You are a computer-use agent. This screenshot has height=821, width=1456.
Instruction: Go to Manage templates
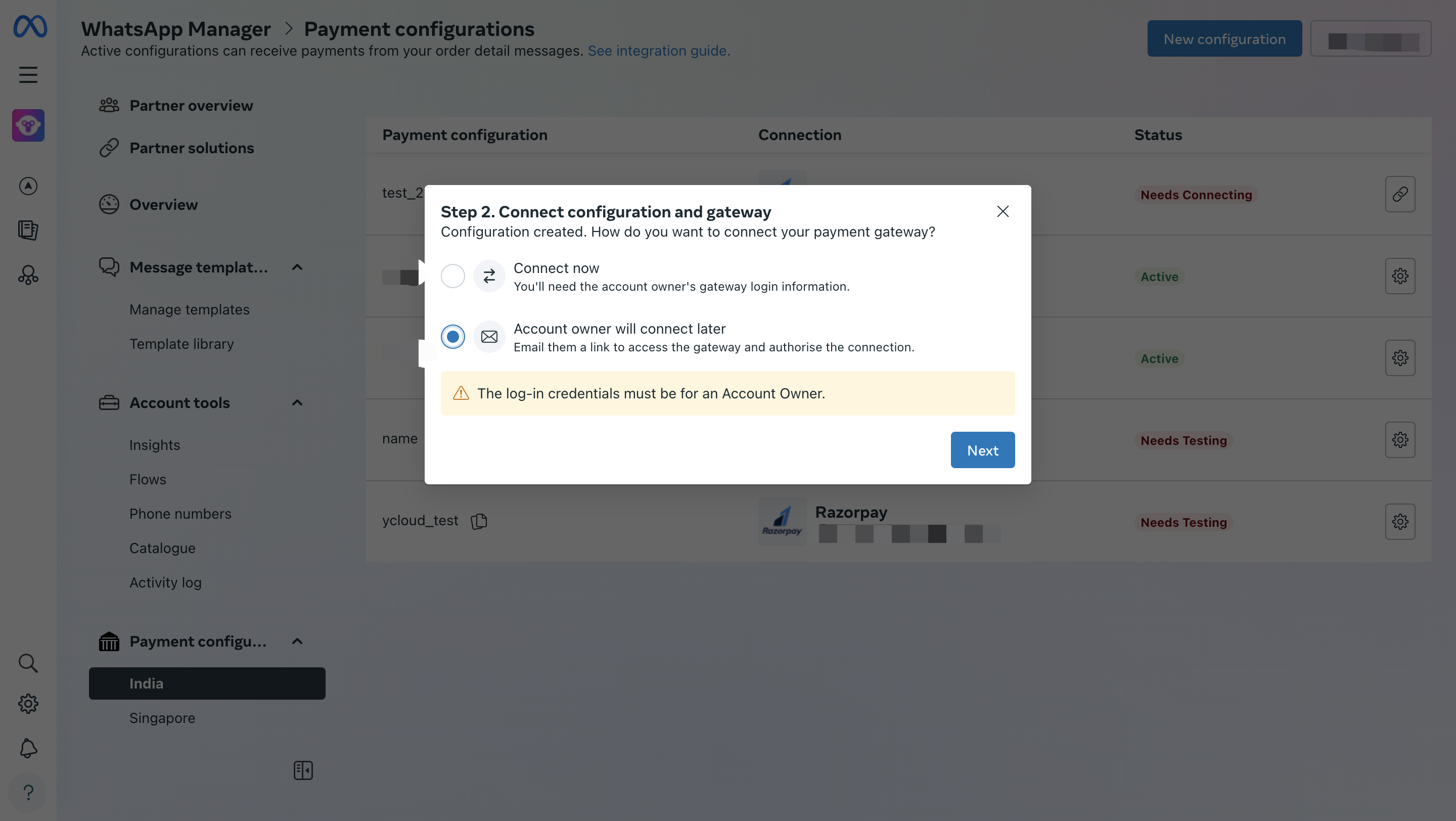190,309
